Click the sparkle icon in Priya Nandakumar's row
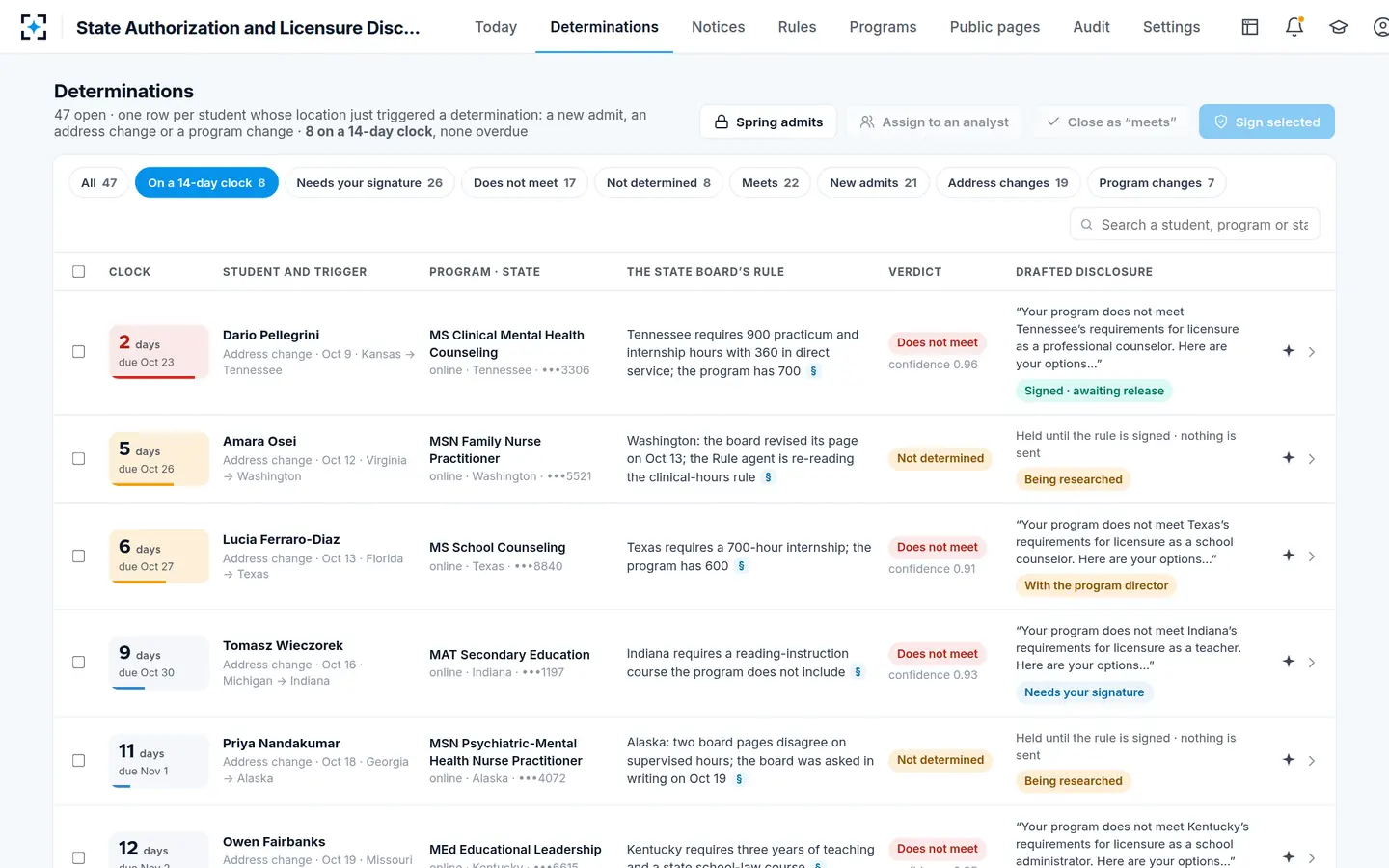 [1289, 760]
